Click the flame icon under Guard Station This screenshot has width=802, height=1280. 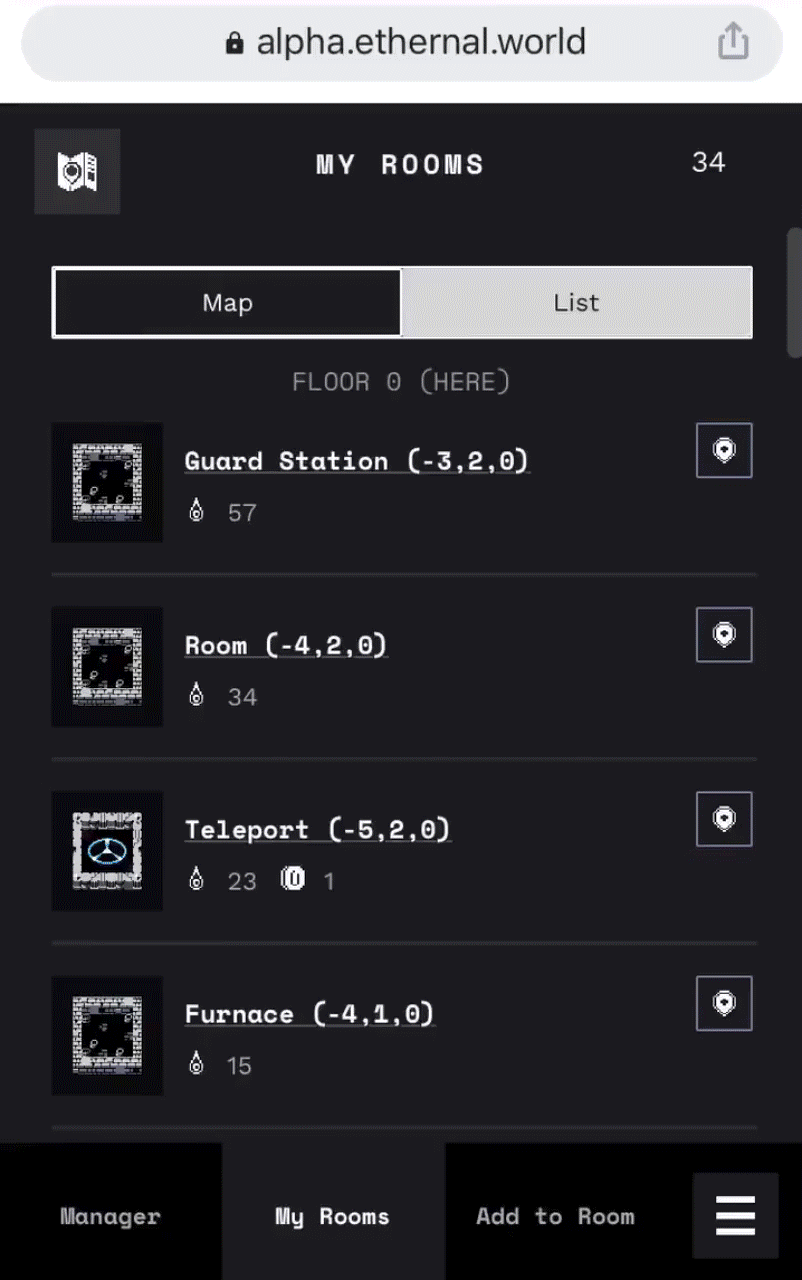pyautogui.click(x=196, y=511)
